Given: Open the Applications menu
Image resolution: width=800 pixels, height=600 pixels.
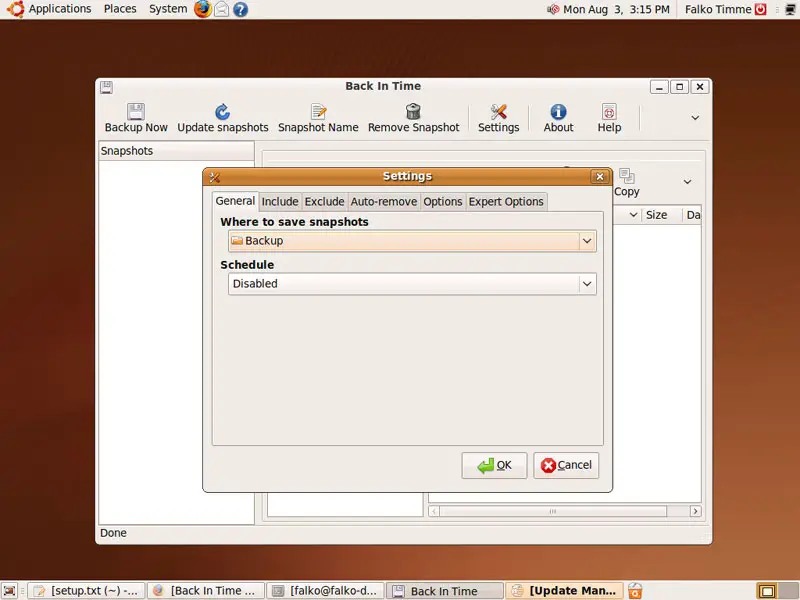Looking at the screenshot, I should (x=59, y=9).
